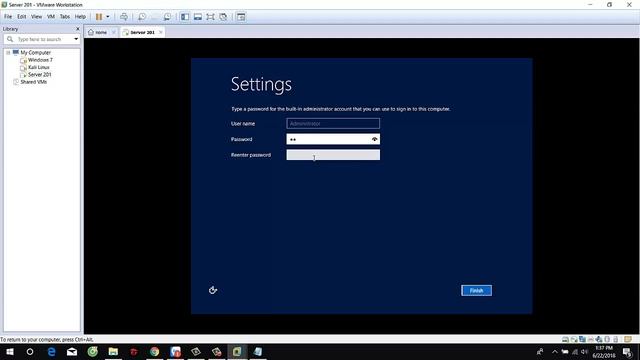Click the active VMware Workstation taskbar icon
The height and width of the screenshot is (360, 640).
point(237,351)
